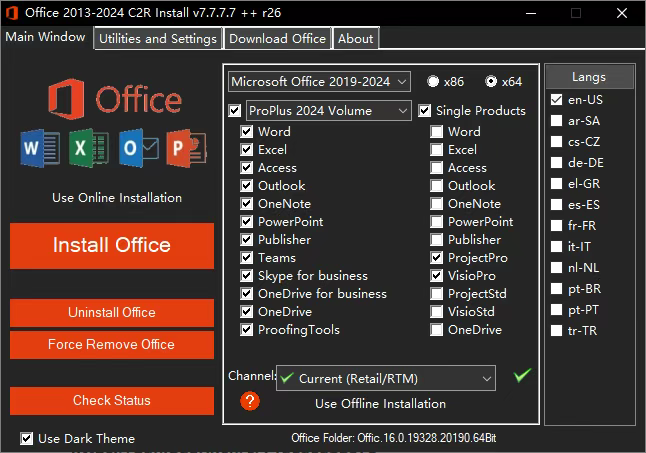This screenshot has height=453, width=646.
Task: Click the red Office logo
Action: tap(68, 101)
